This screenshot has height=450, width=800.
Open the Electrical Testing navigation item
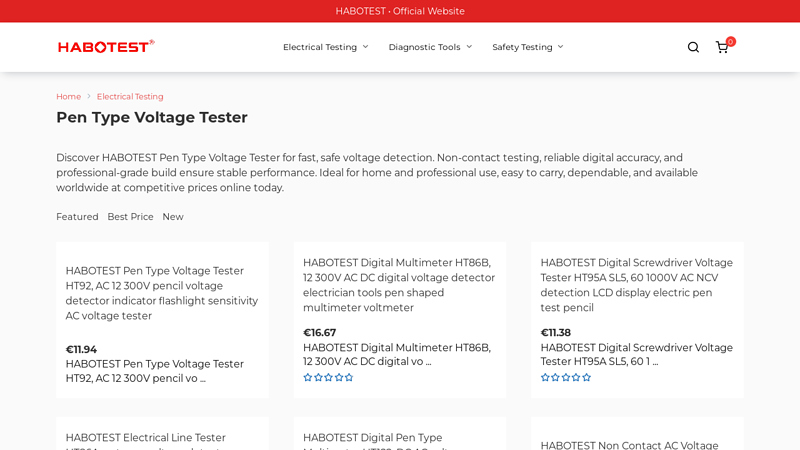pos(320,47)
